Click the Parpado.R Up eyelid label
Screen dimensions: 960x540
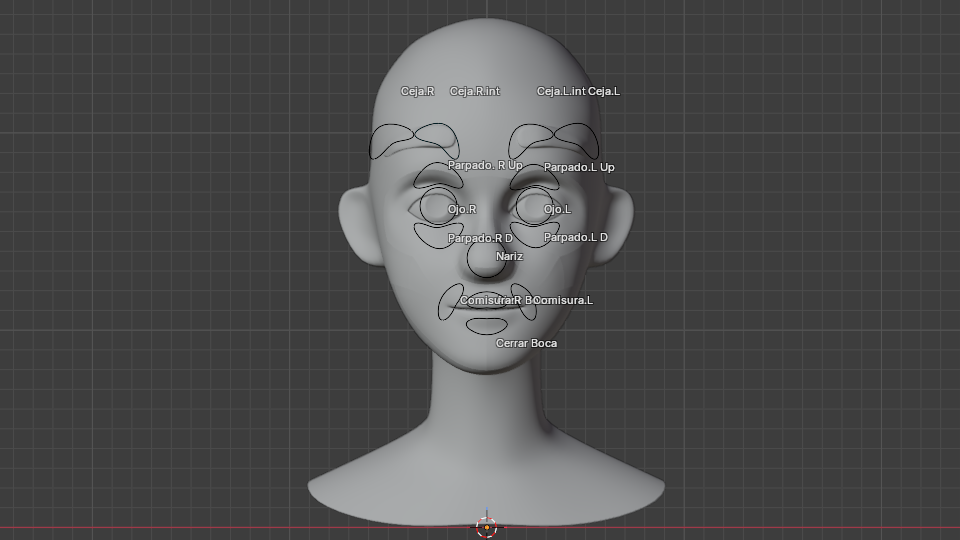point(485,165)
